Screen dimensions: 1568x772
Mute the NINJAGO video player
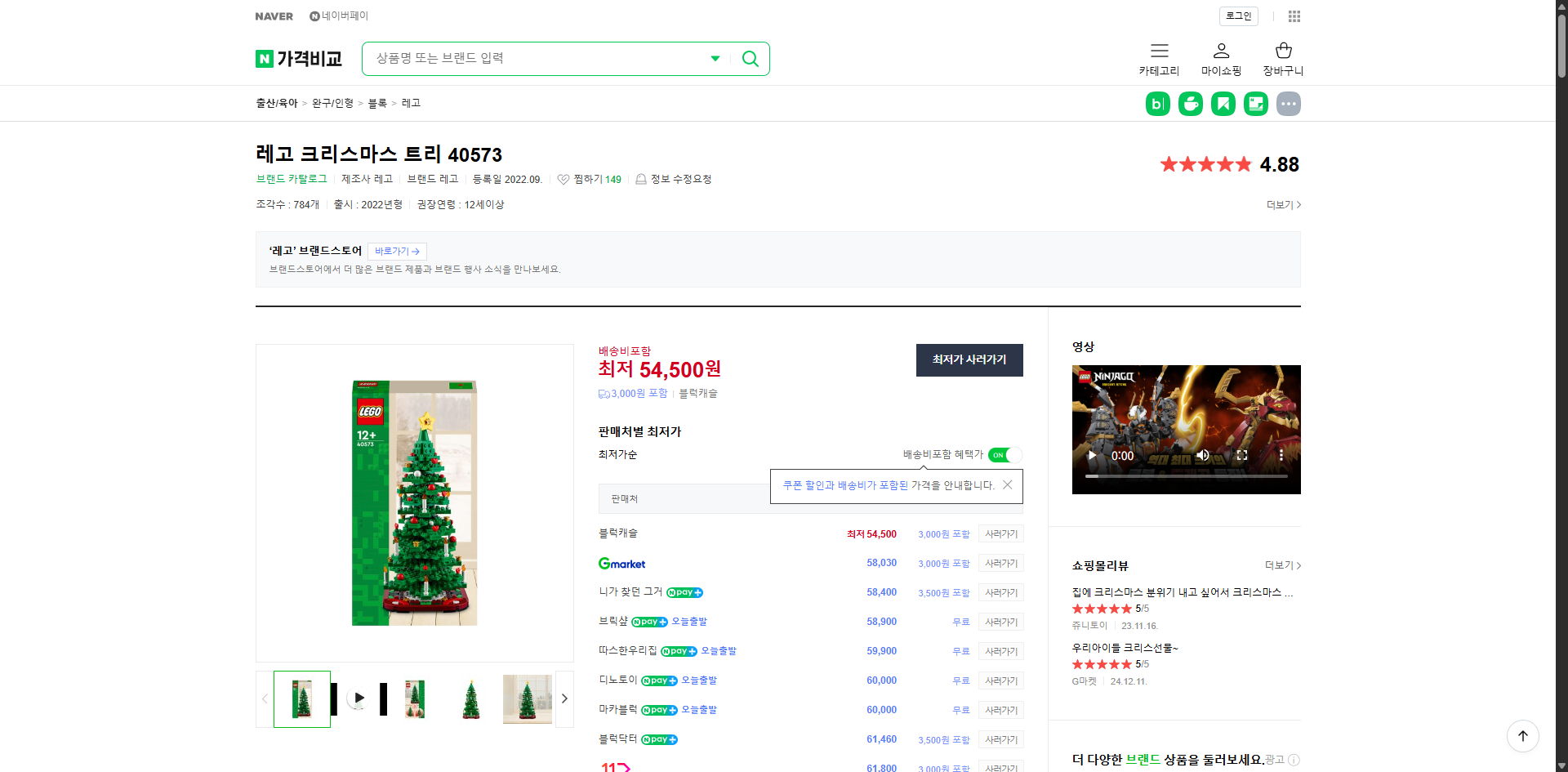(1202, 455)
